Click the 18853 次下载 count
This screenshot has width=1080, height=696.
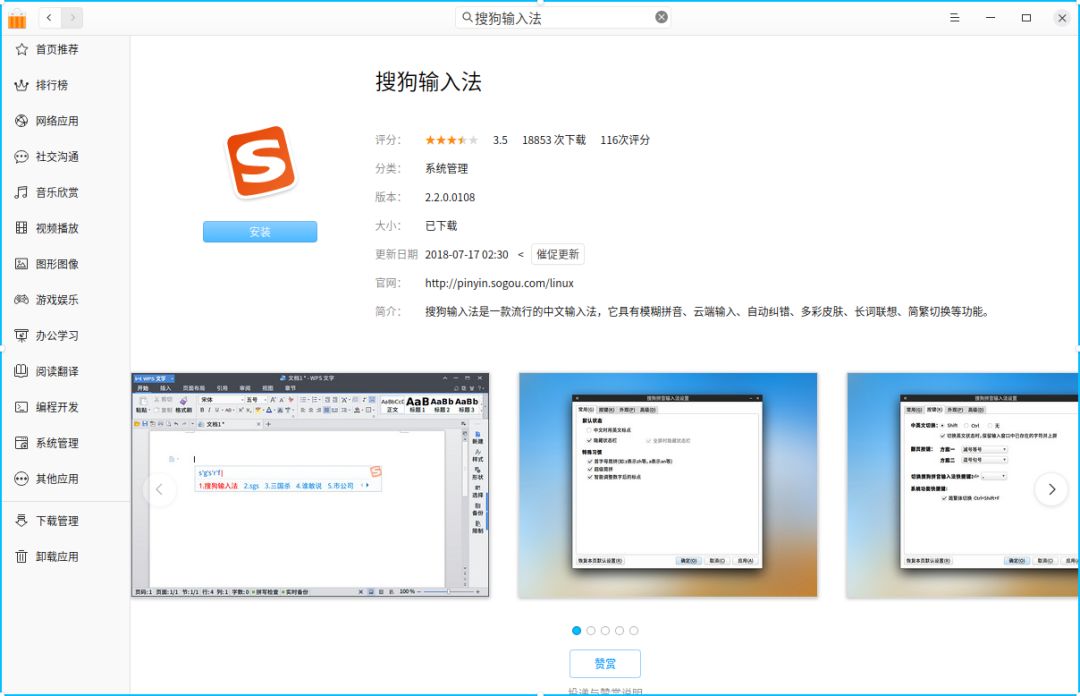pos(554,140)
